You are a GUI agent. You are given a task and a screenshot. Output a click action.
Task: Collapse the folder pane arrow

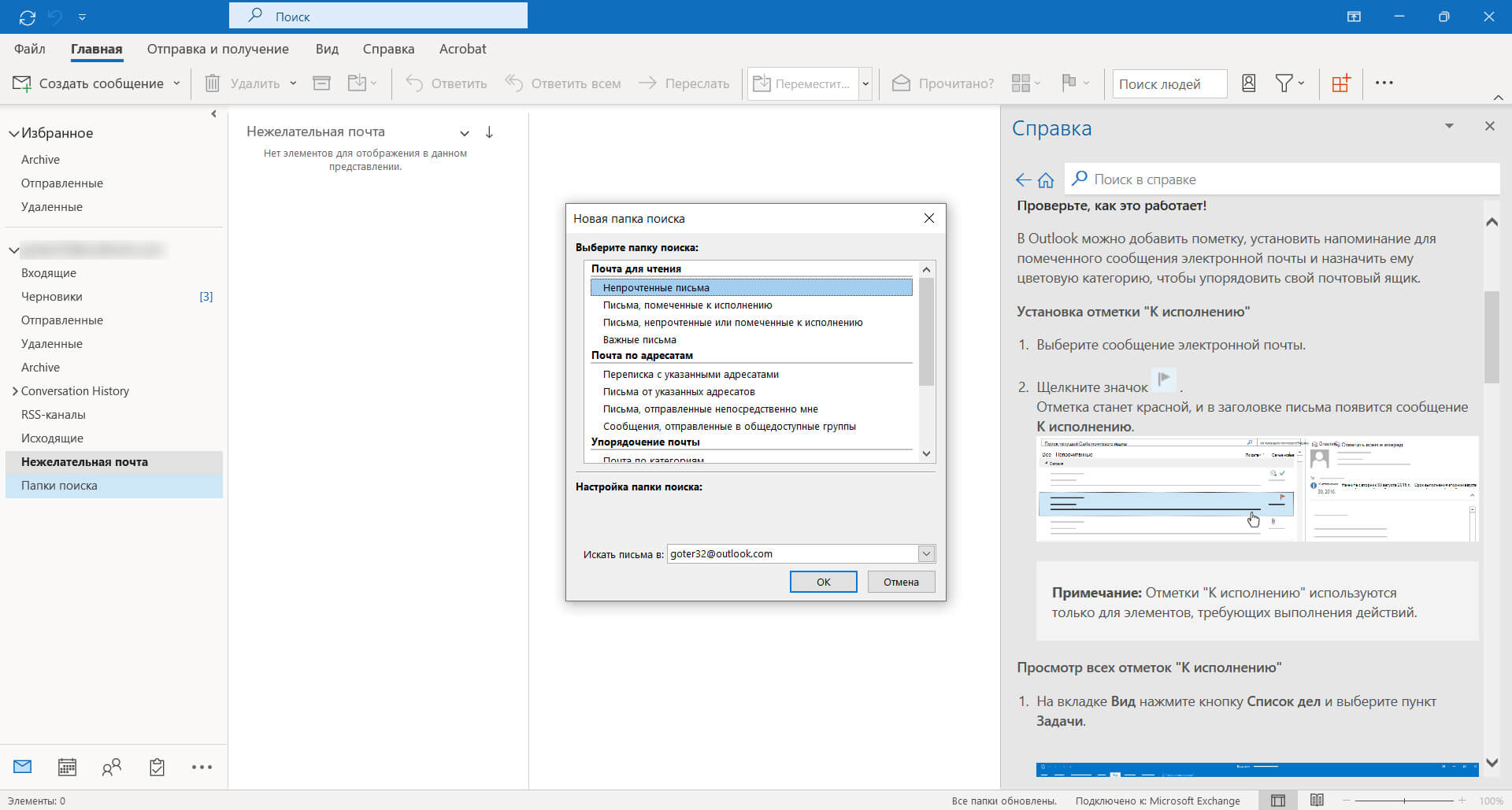pyautogui.click(x=213, y=114)
